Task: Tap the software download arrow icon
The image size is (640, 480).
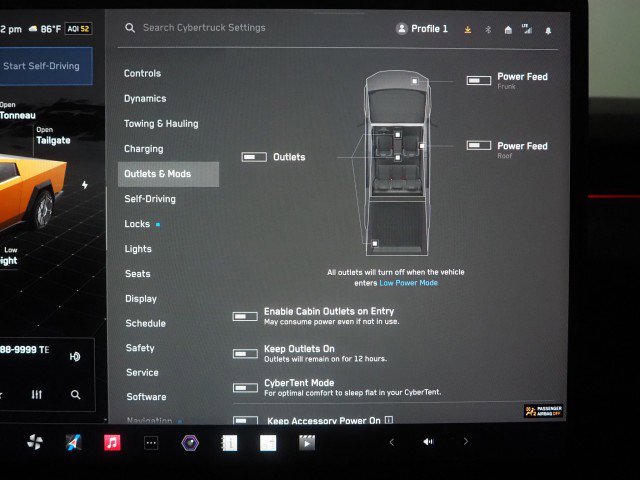Action: click(468, 29)
